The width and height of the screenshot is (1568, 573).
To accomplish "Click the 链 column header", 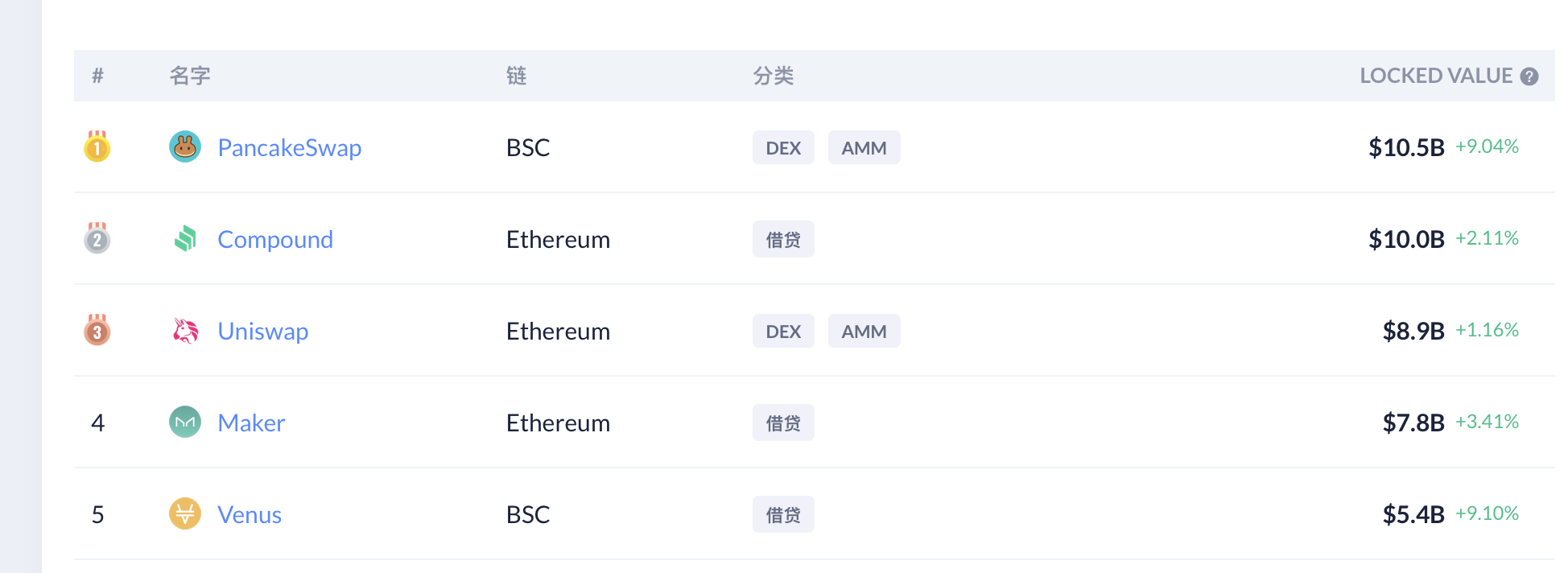I will [515, 76].
